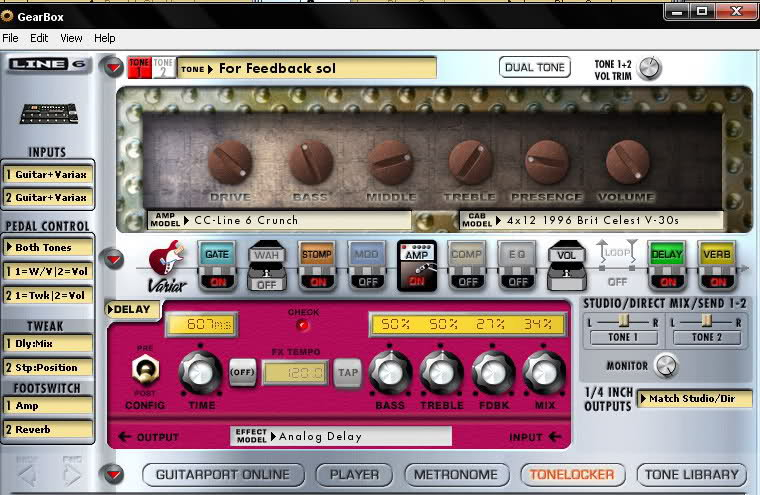
Task: Switch to Tone 2 selector
Action: point(163,68)
